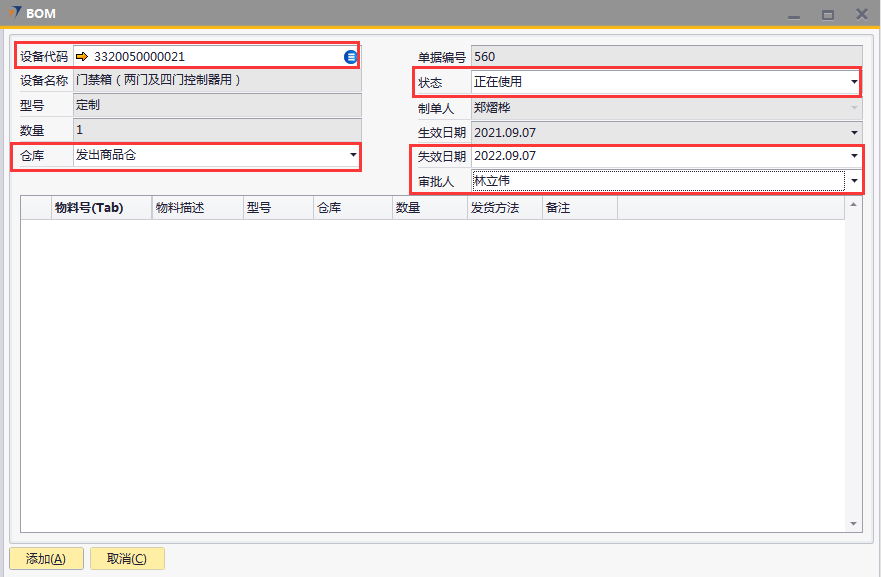Focus the 设备代码 input field
This screenshot has width=881, height=577.
[x=210, y=57]
